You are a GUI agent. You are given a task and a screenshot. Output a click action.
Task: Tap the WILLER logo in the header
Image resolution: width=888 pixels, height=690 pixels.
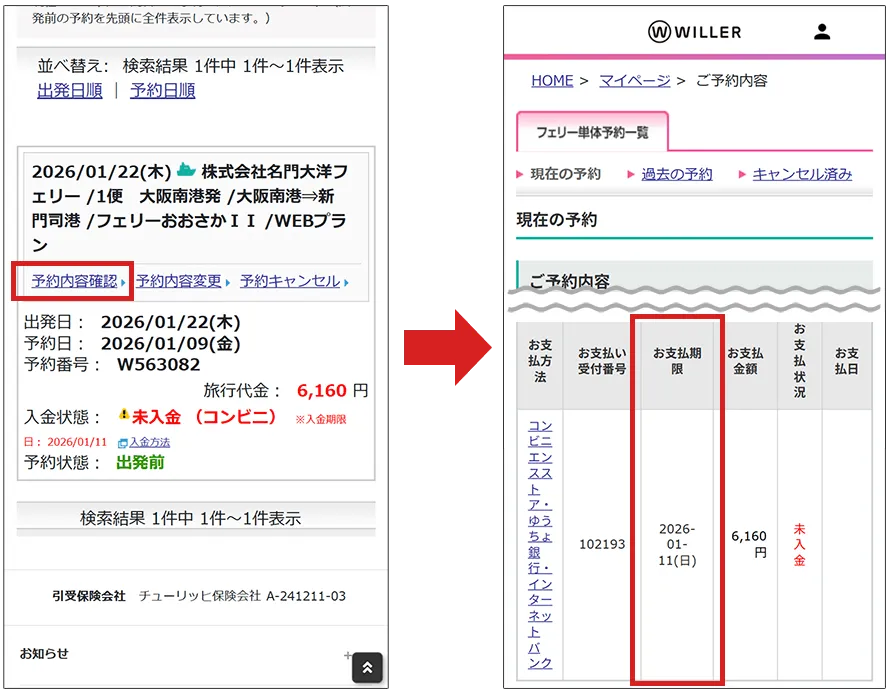point(694,31)
